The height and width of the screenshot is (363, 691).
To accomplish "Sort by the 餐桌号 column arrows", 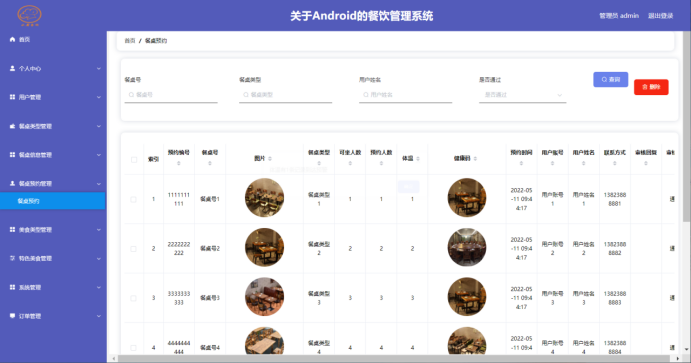I will (210, 163).
